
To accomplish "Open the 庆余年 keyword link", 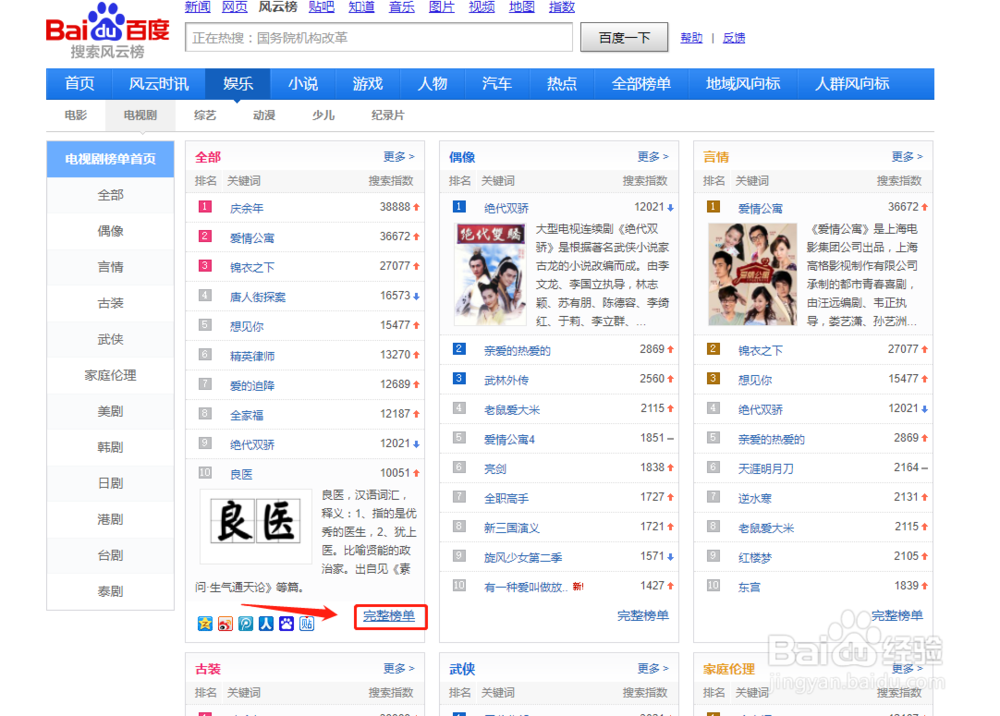I will 247,208.
